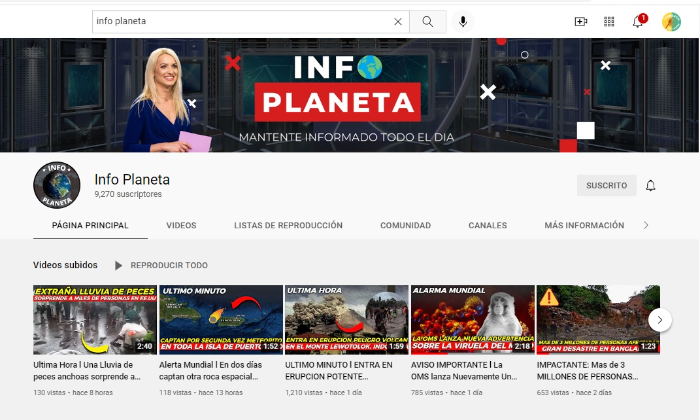Click '118 vistas · hace 13 horas' text
This screenshot has height=420, width=700.
pyautogui.click(x=201, y=393)
